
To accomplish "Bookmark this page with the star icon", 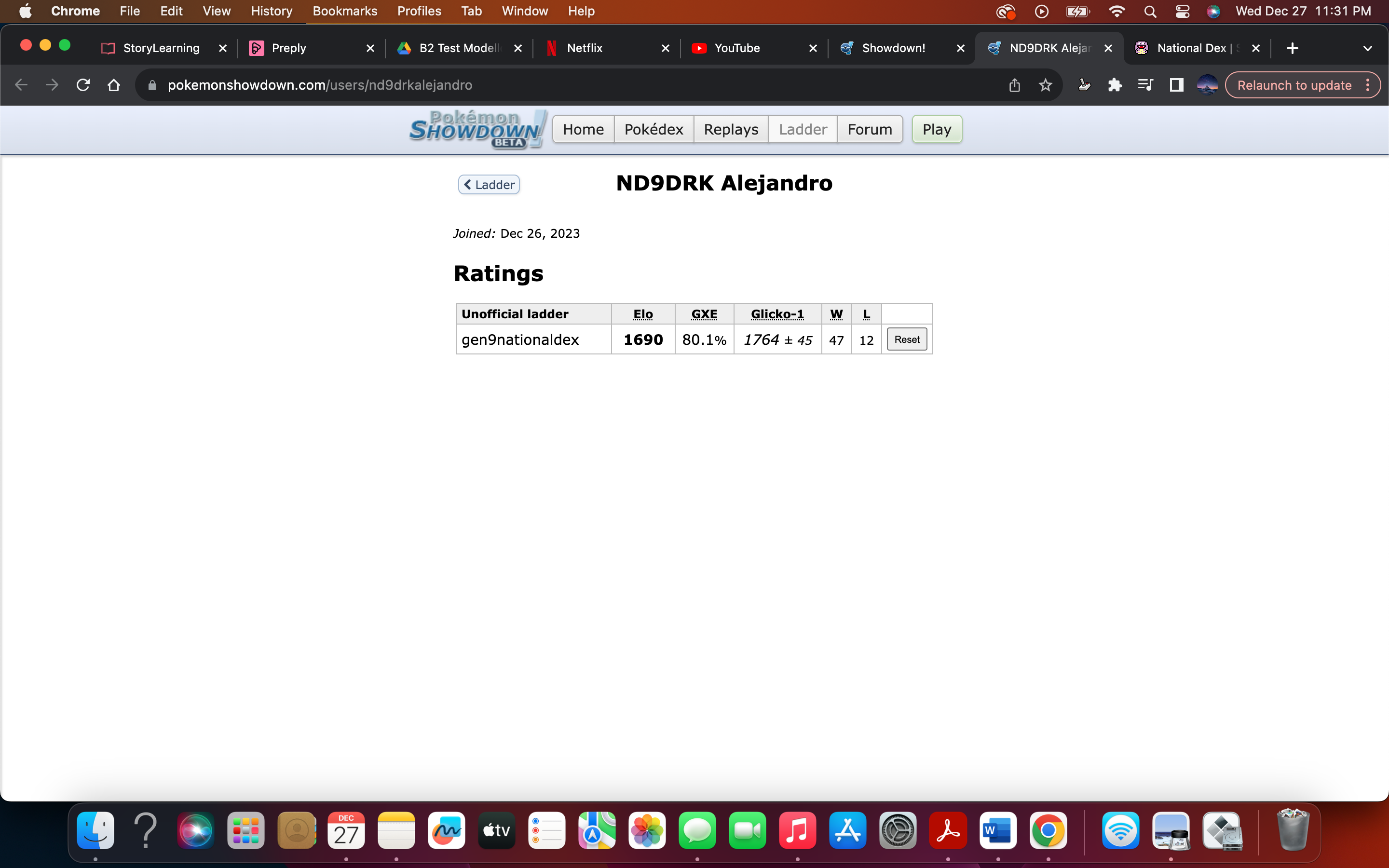I will pos(1045,85).
